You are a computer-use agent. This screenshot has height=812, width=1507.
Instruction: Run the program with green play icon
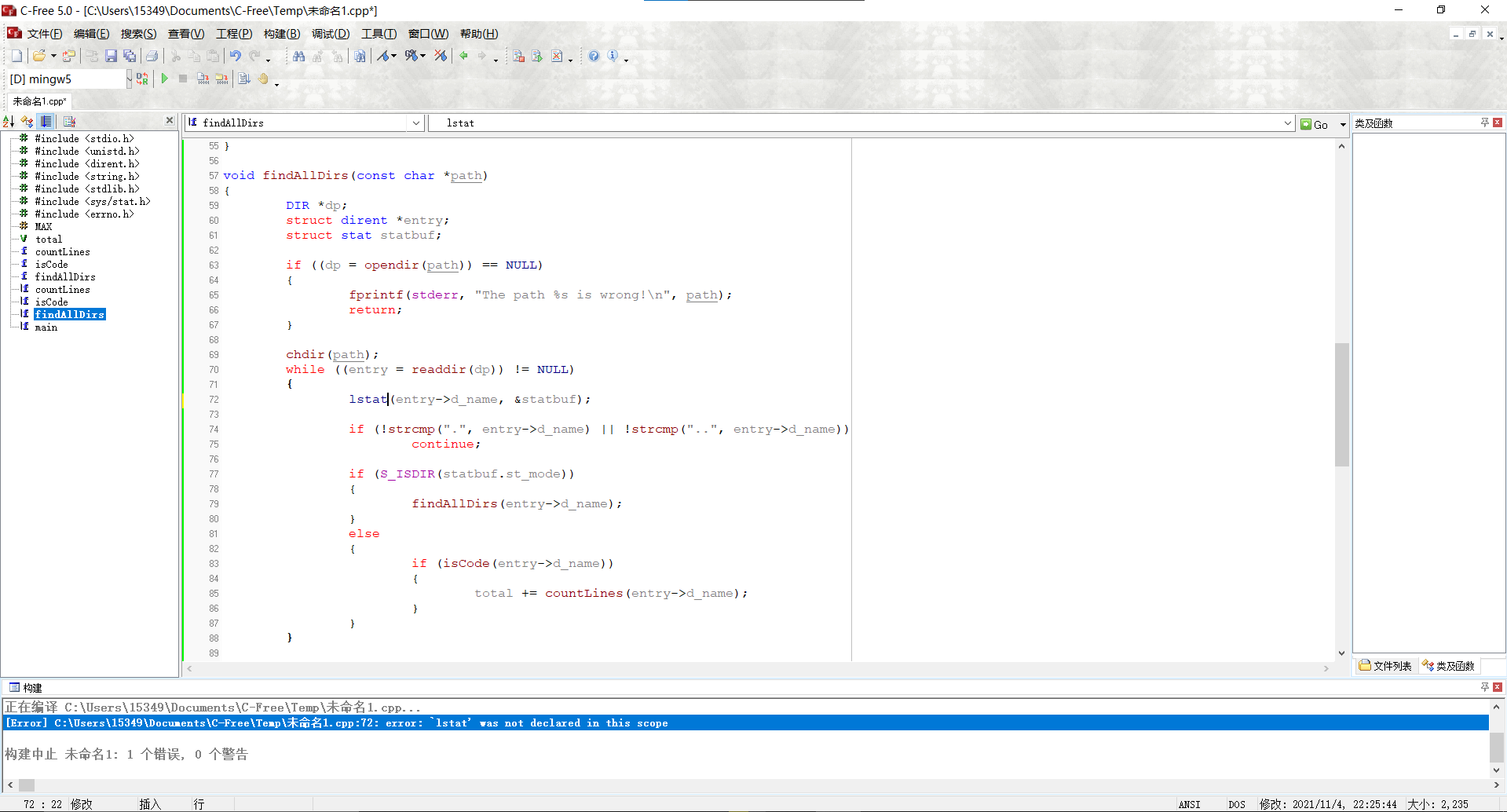tap(164, 79)
